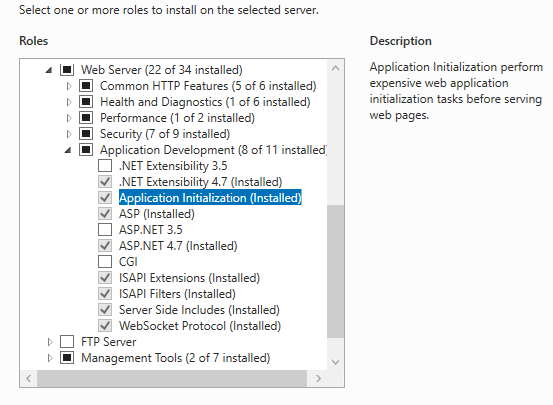Image resolution: width=553 pixels, height=405 pixels.
Task: Select ISAPI Extensions (Installed) entry
Action: point(189,278)
